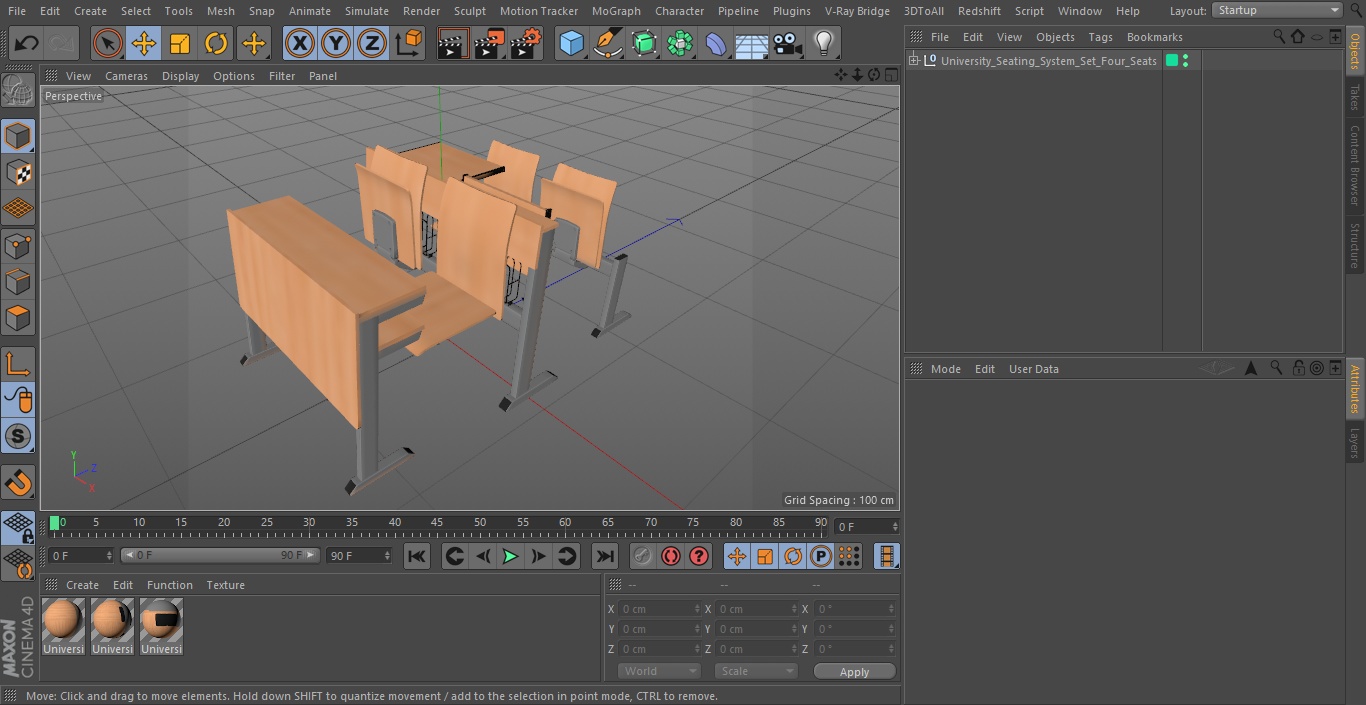Go to start of timeline
This screenshot has height=705, width=1366.
click(x=417, y=556)
